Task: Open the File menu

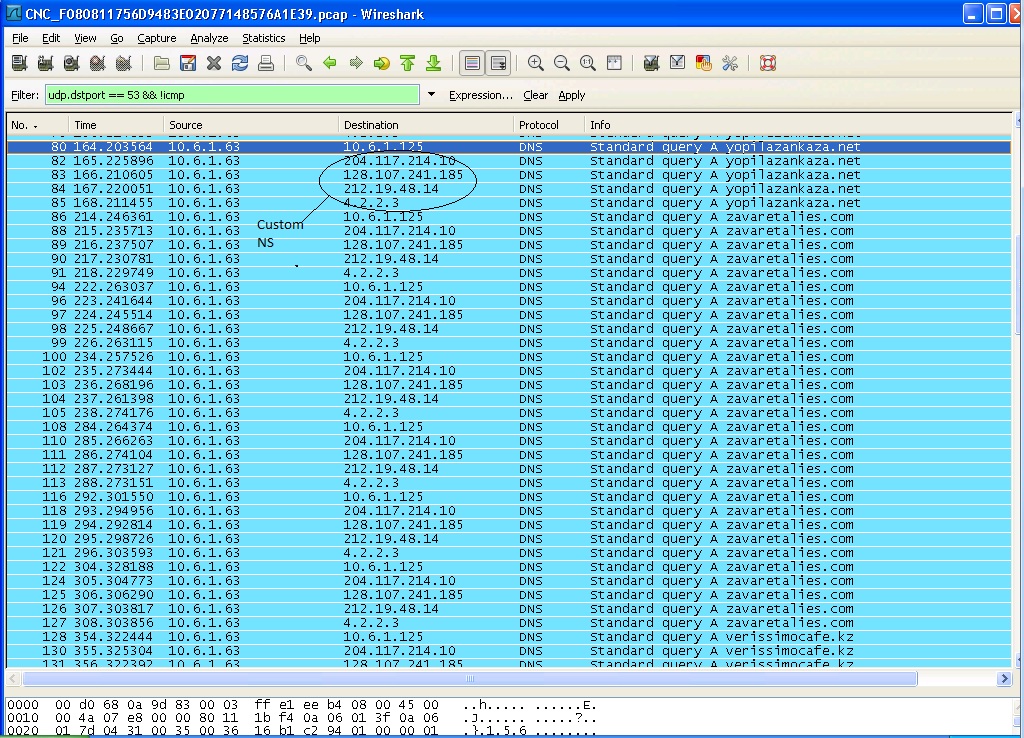Action: tap(20, 38)
